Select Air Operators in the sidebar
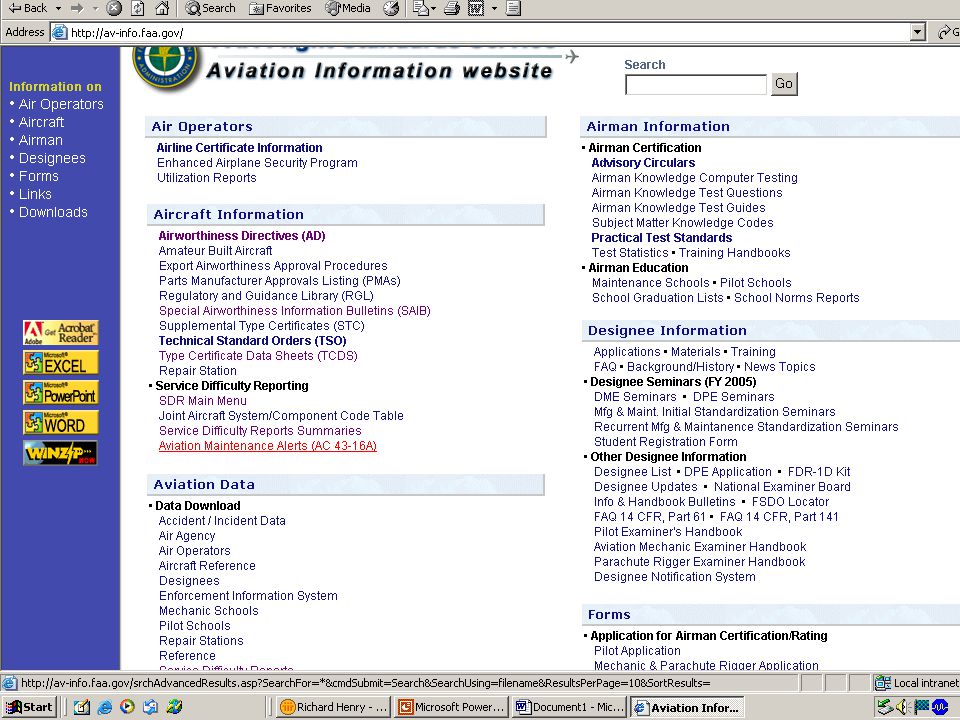 click(61, 104)
